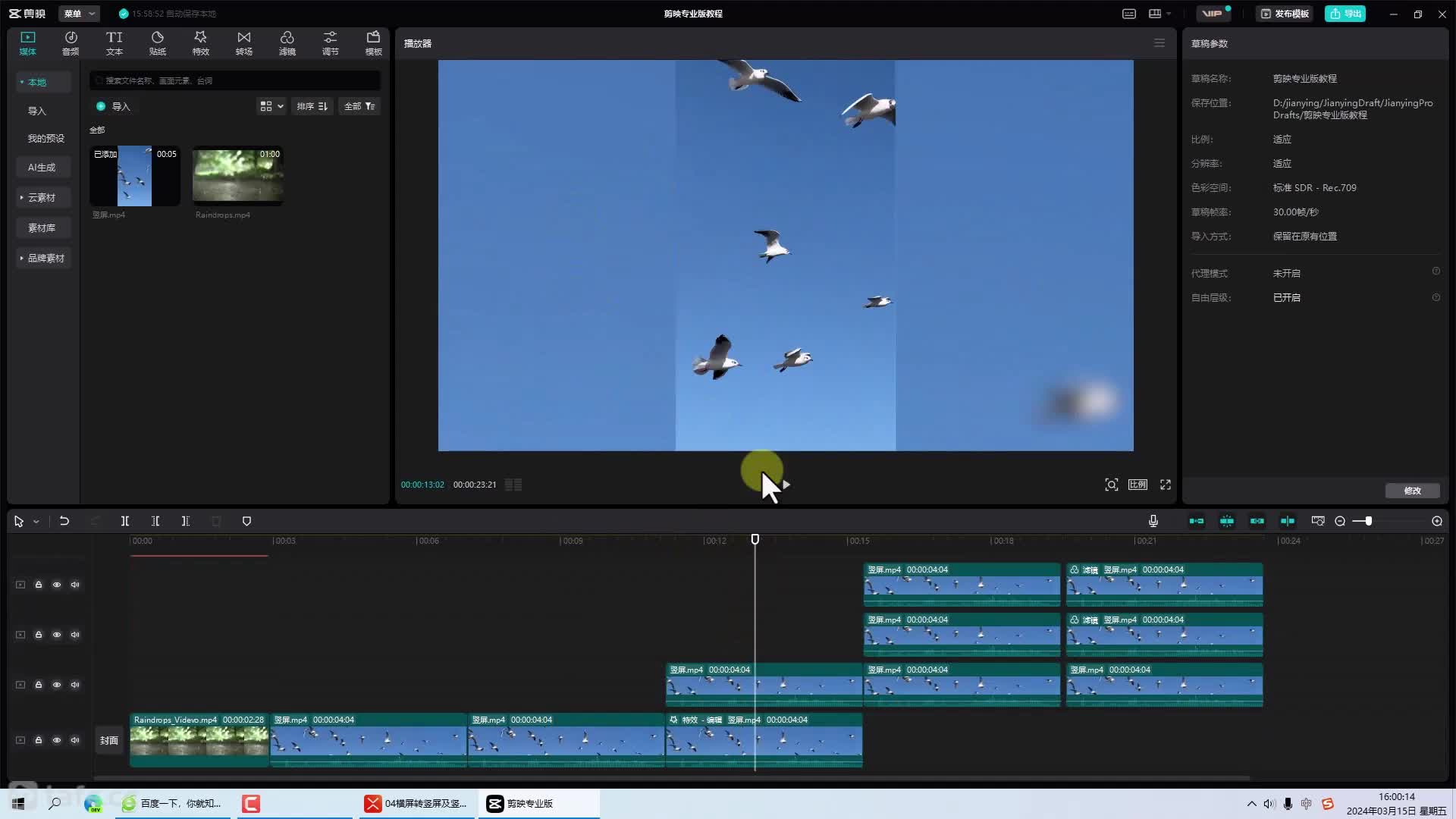
Task: Click the search media input field
Action: pyautogui.click(x=235, y=80)
